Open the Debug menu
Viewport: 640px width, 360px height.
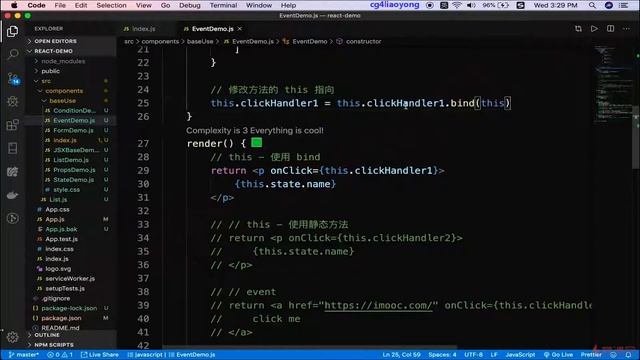click(x=190, y=5)
